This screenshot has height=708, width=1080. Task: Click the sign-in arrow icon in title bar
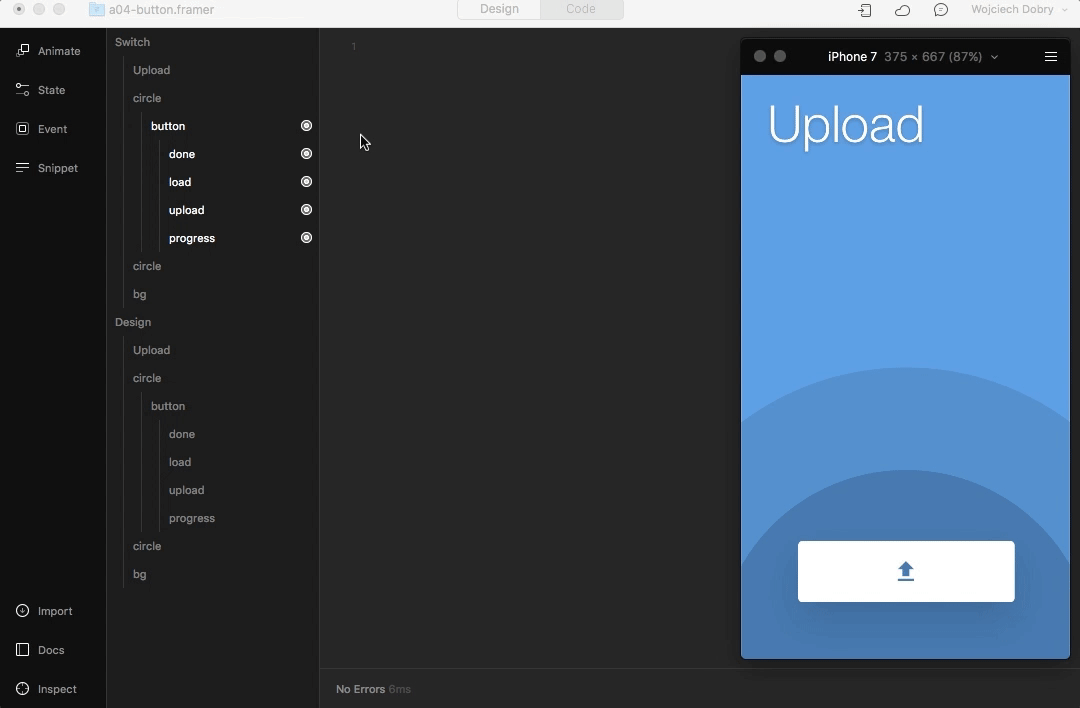864,10
